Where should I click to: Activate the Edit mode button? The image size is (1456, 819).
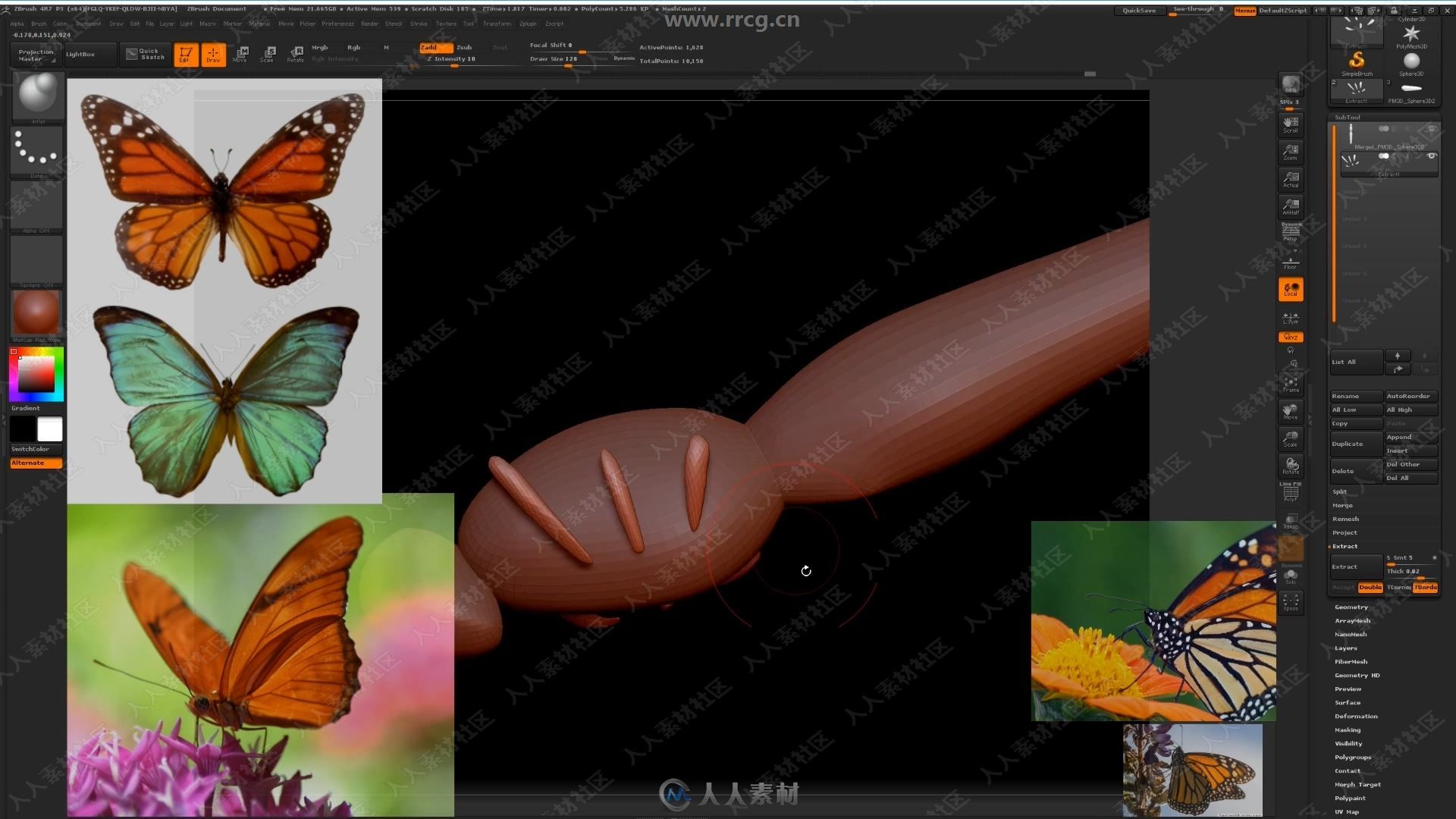186,55
